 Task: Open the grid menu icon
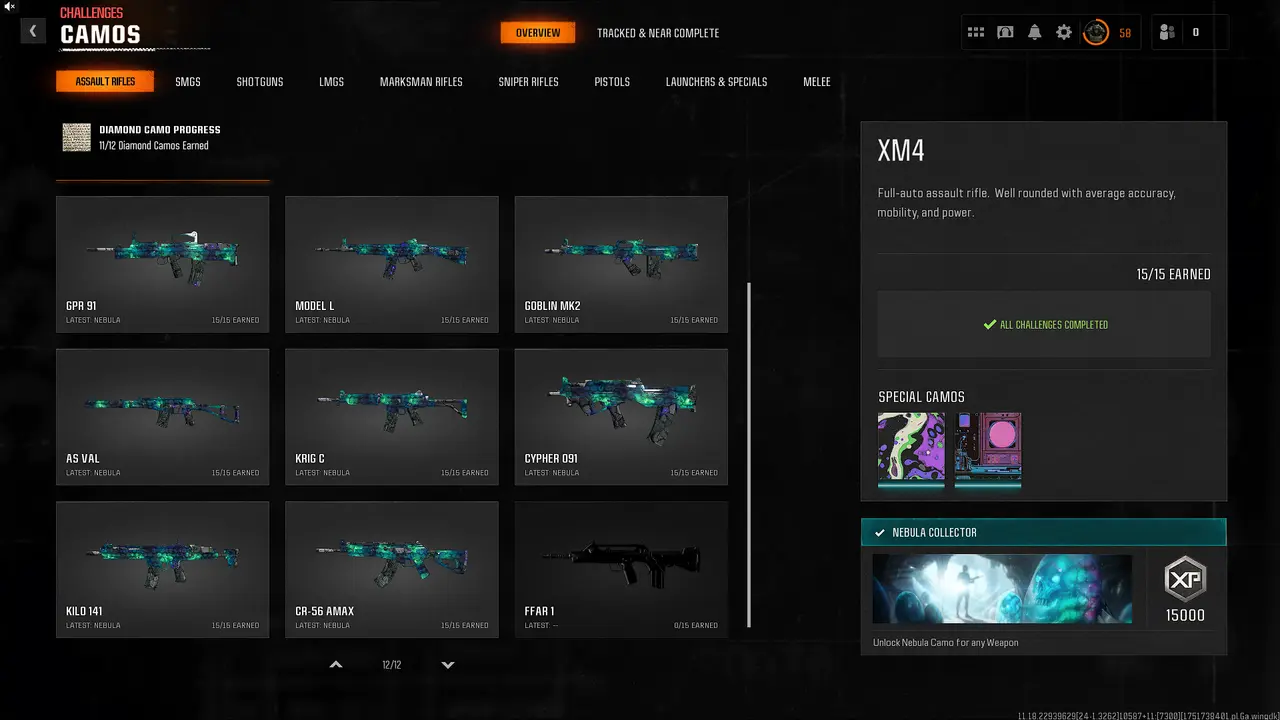click(x=976, y=33)
